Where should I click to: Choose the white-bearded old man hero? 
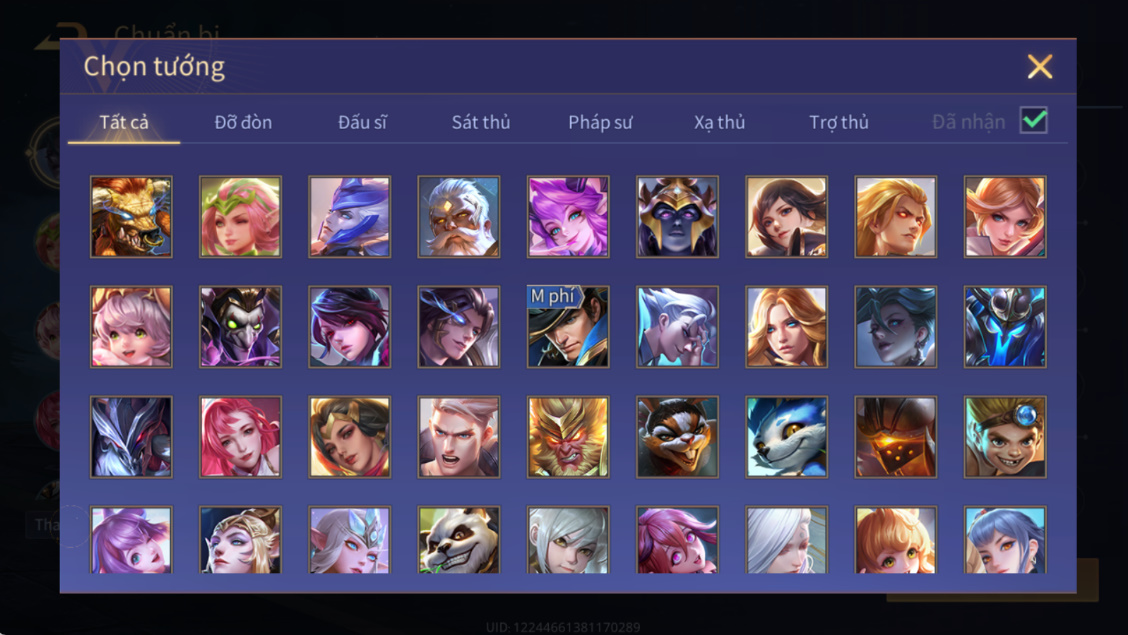pos(458,216)
